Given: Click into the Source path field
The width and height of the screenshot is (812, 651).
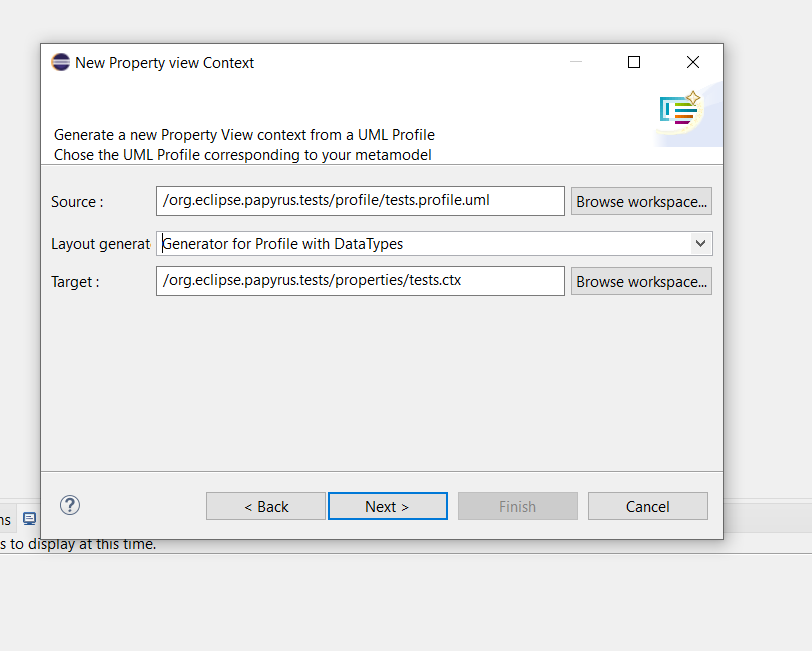Looking at the screenshot, I should coord(360,201).
